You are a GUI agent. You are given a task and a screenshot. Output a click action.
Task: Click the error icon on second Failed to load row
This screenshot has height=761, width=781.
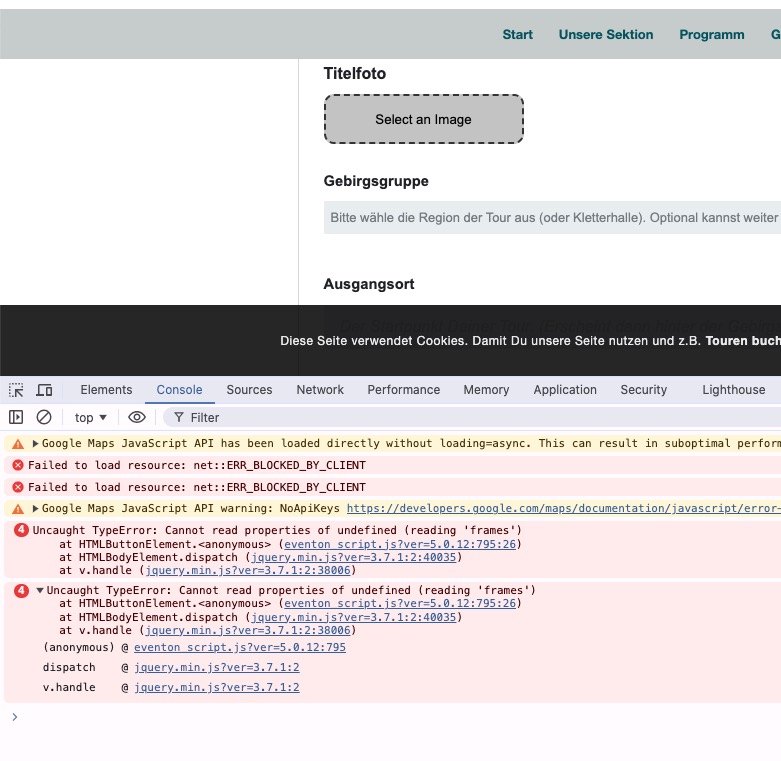(18, 487)
